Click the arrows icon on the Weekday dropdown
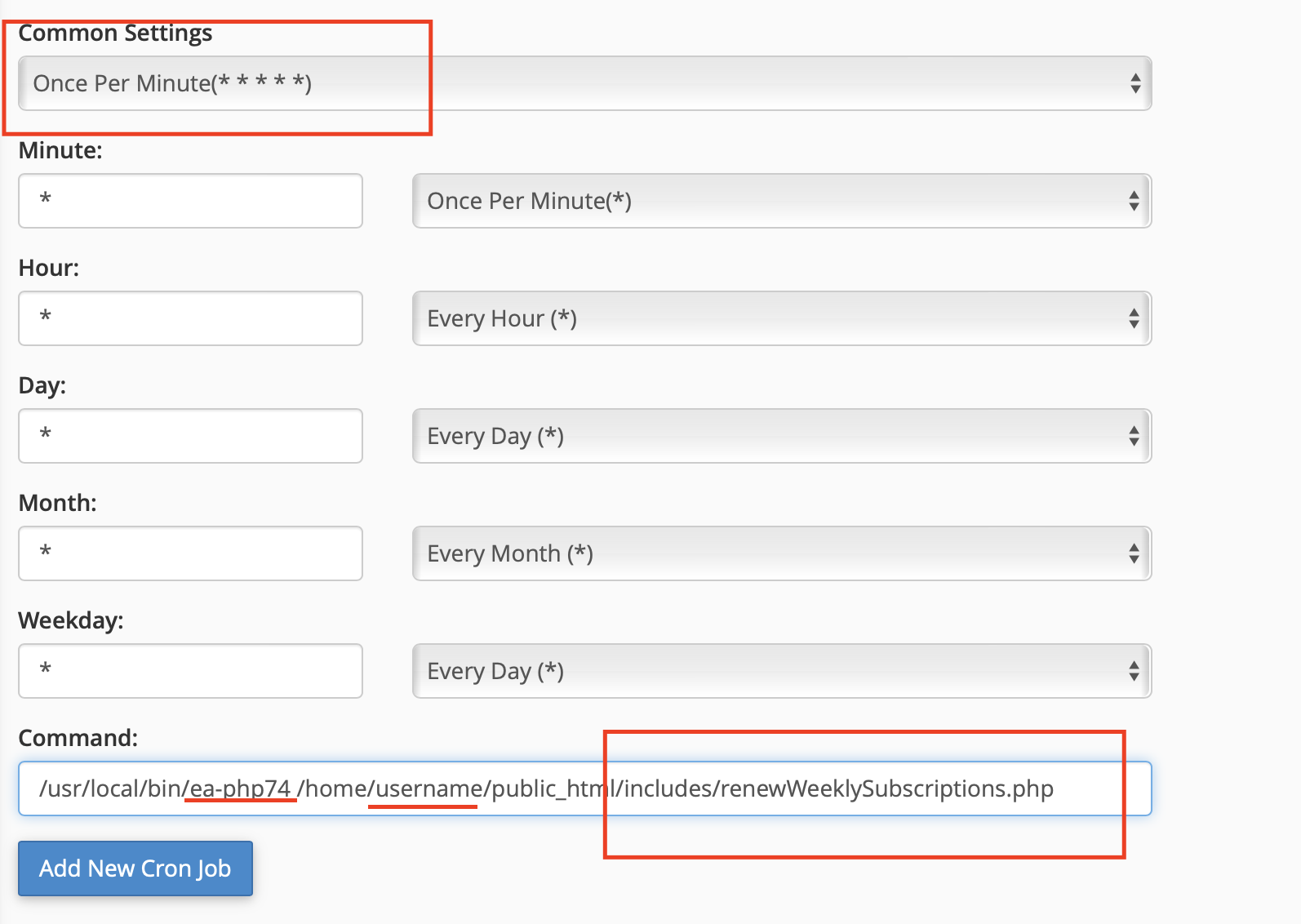The image size is (1301, 924). (1133, 671)
